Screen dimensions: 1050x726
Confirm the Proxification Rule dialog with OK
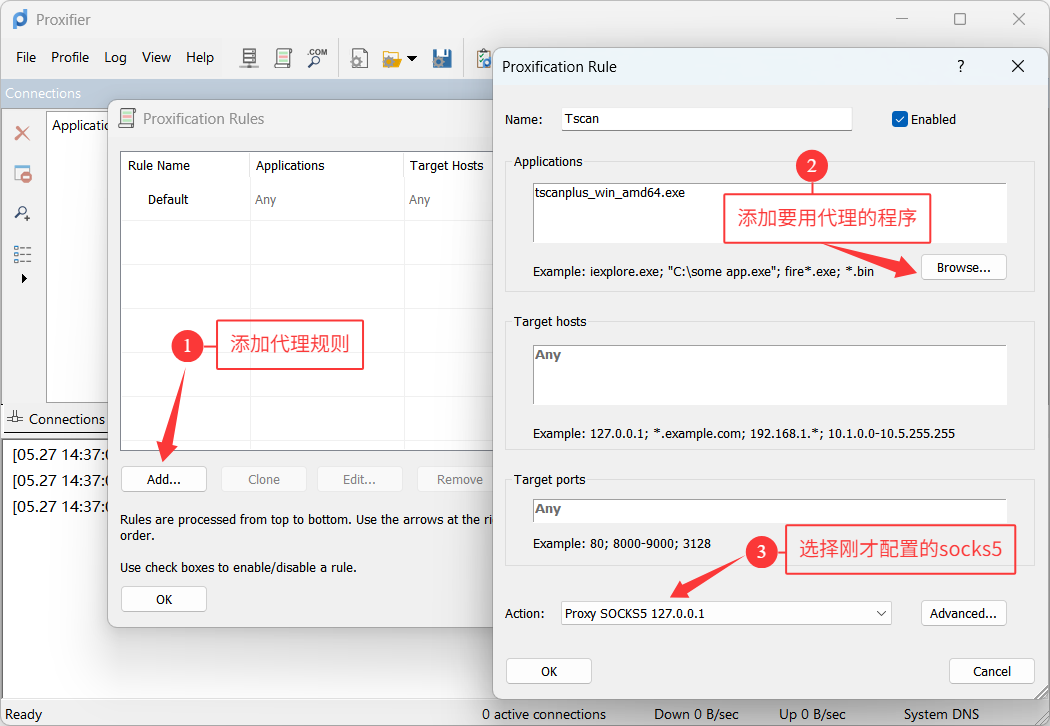tap(548, 671)
